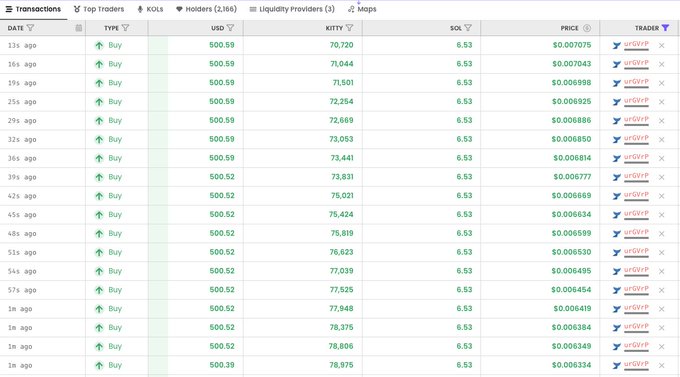
Task: Click Buy arrow icon in 25s ago row
Action: click(99, 102)
